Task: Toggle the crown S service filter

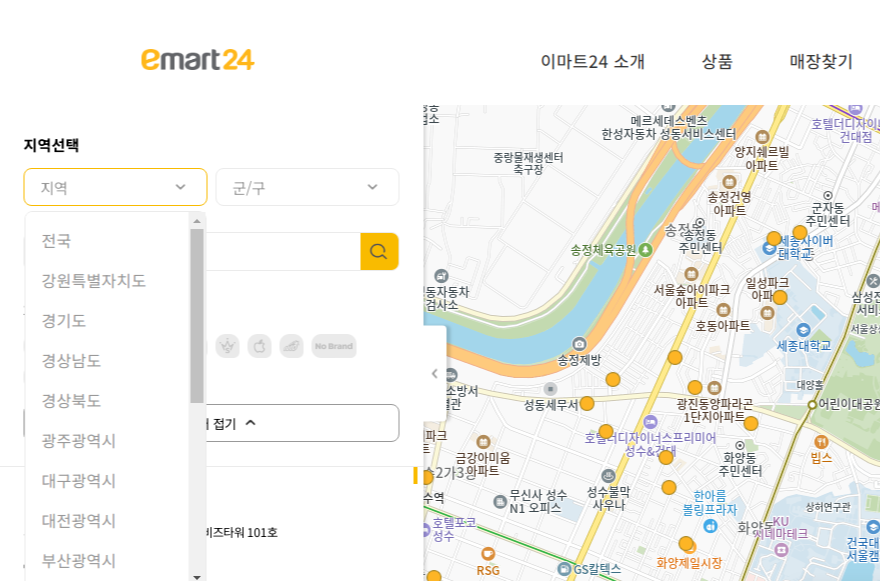Action: 227,346
